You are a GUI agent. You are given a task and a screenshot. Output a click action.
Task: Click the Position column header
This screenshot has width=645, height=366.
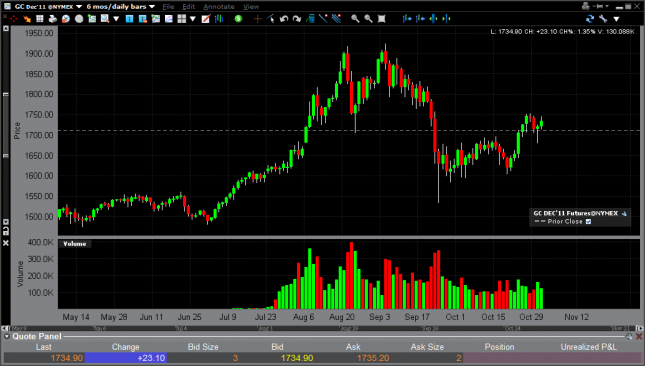[499, 347]
